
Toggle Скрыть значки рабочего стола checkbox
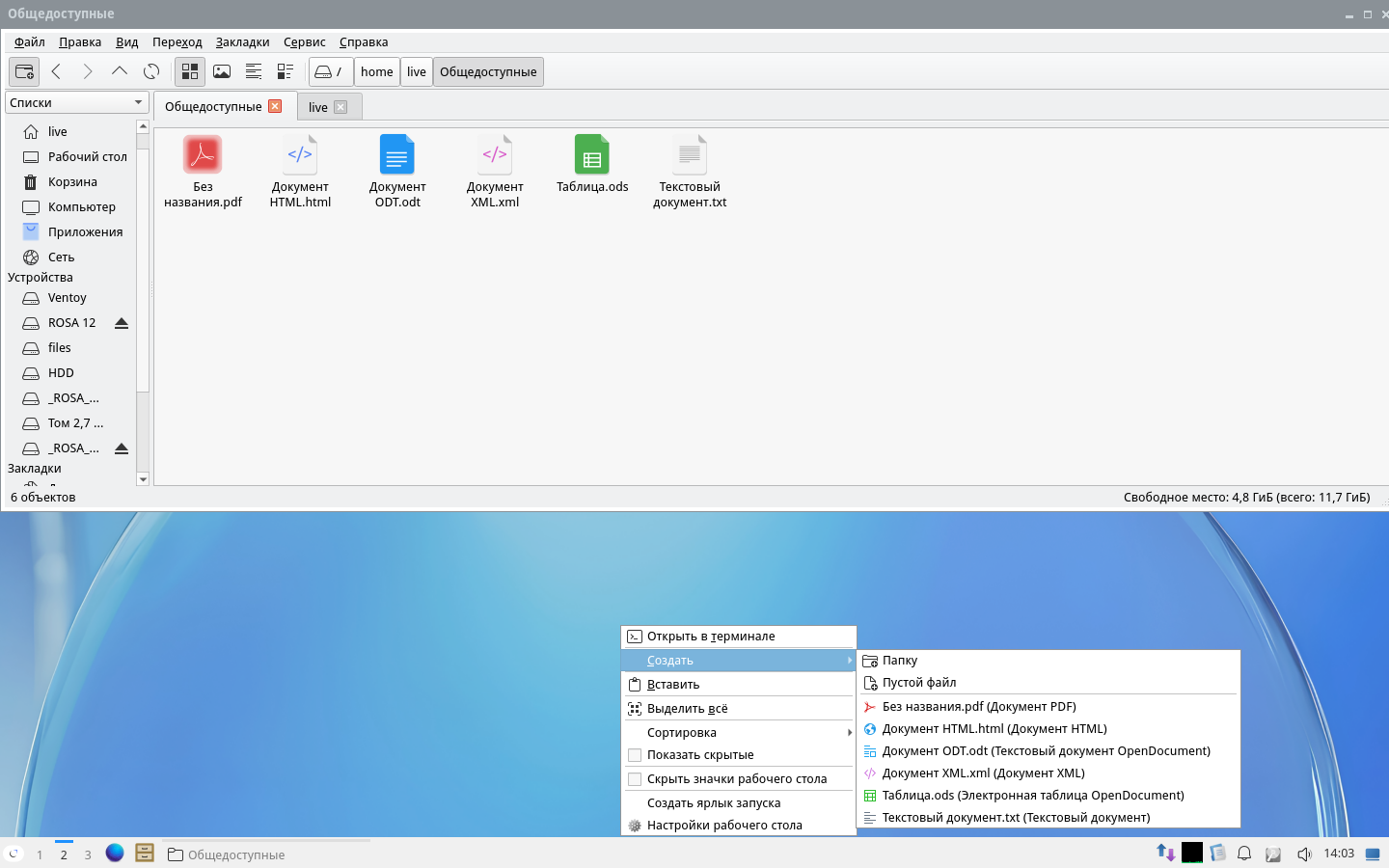(x=635, y=779)
